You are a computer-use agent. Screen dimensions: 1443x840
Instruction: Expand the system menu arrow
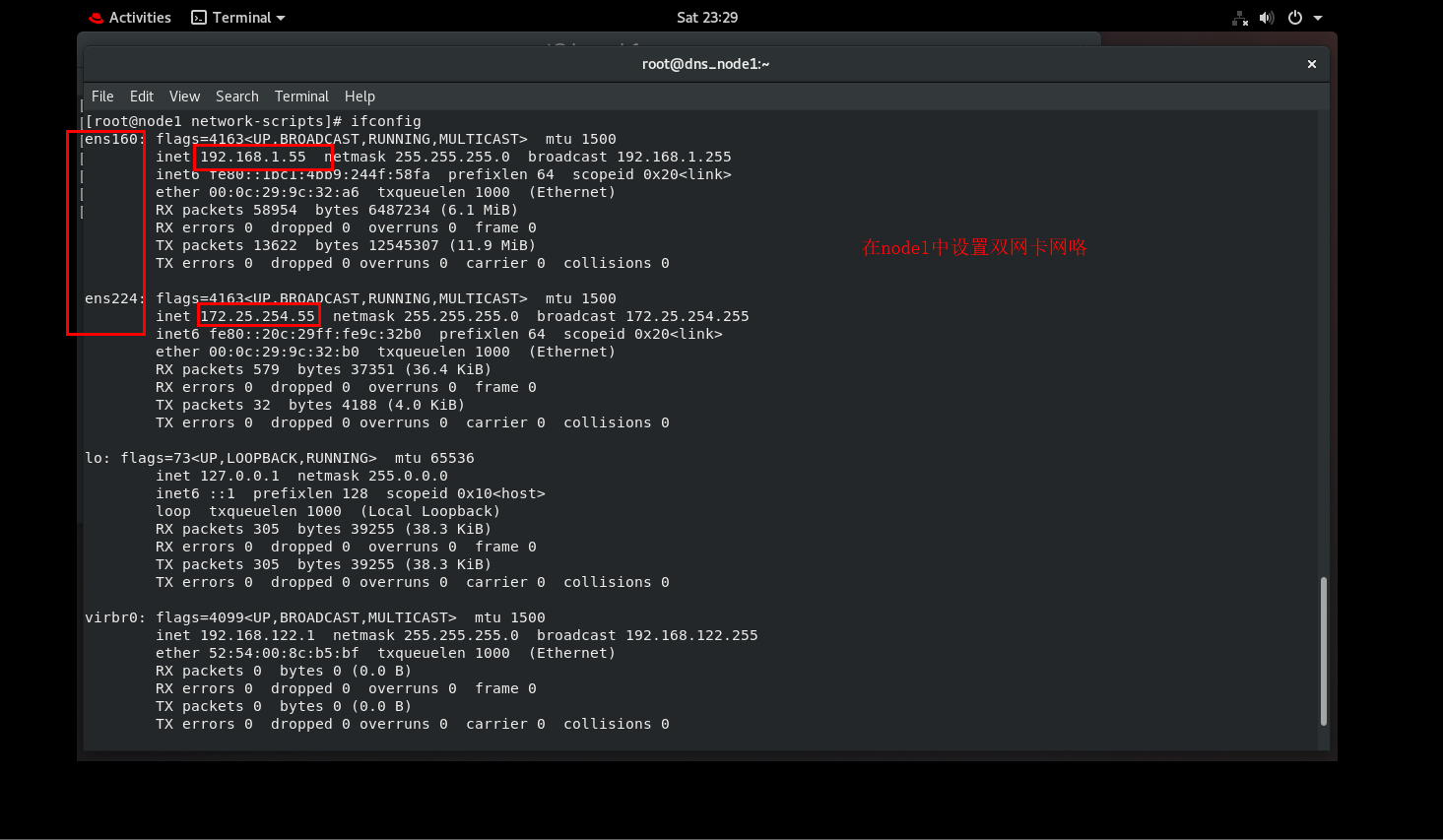click(1318, 18)
